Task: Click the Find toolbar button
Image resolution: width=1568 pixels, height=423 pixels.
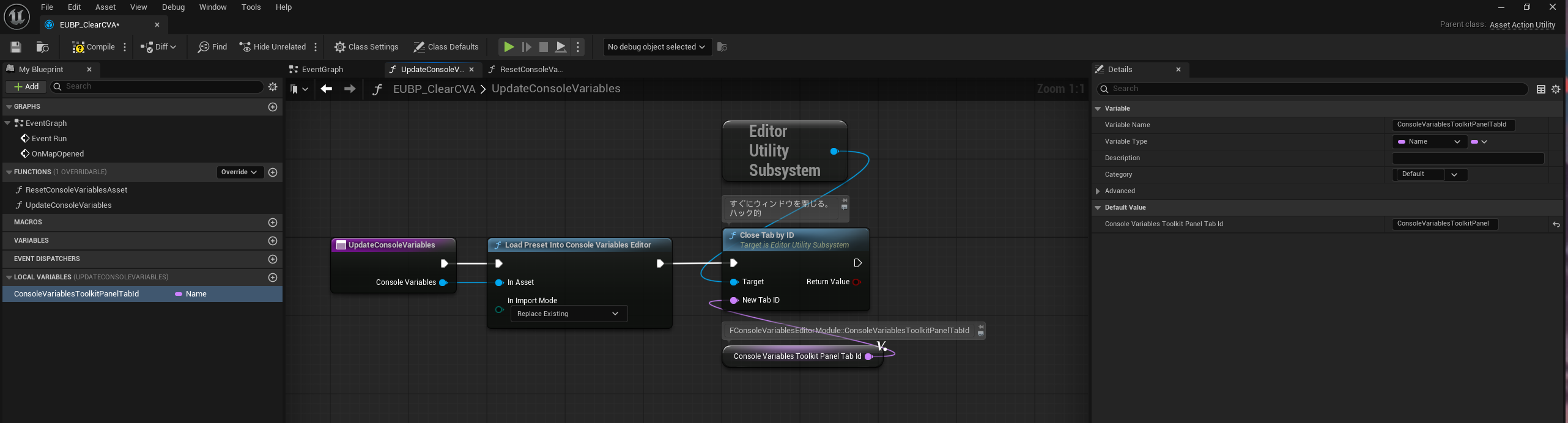Action: (x=212, y=47)
